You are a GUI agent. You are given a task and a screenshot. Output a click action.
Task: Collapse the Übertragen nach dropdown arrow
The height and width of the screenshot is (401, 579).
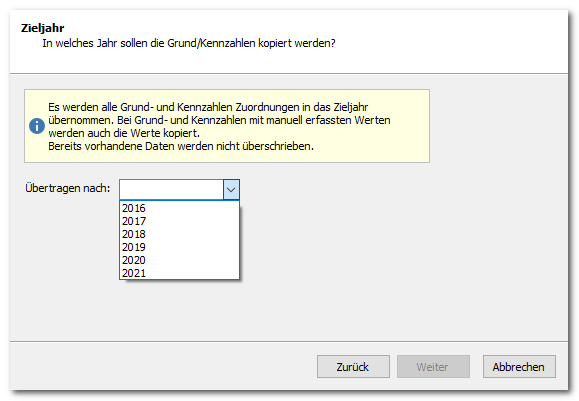pos(231,190)
